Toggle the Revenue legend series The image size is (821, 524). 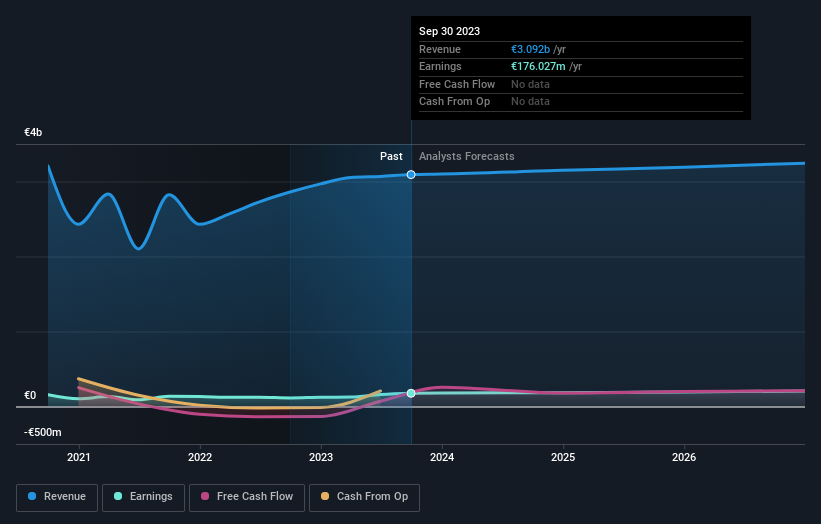coord(57,497)
